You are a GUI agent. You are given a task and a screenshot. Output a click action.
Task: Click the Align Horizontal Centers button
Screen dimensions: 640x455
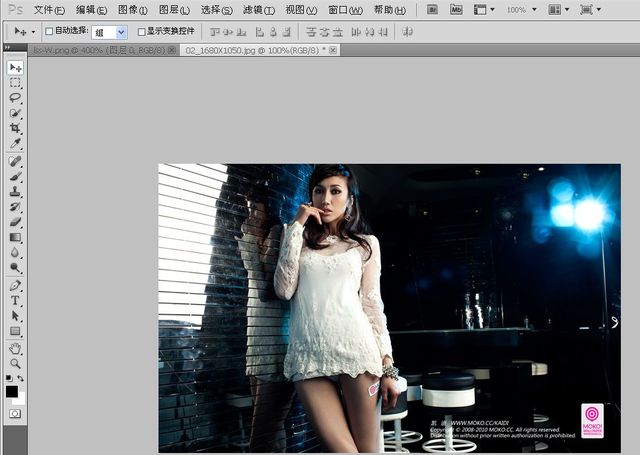tap(273, 32)
